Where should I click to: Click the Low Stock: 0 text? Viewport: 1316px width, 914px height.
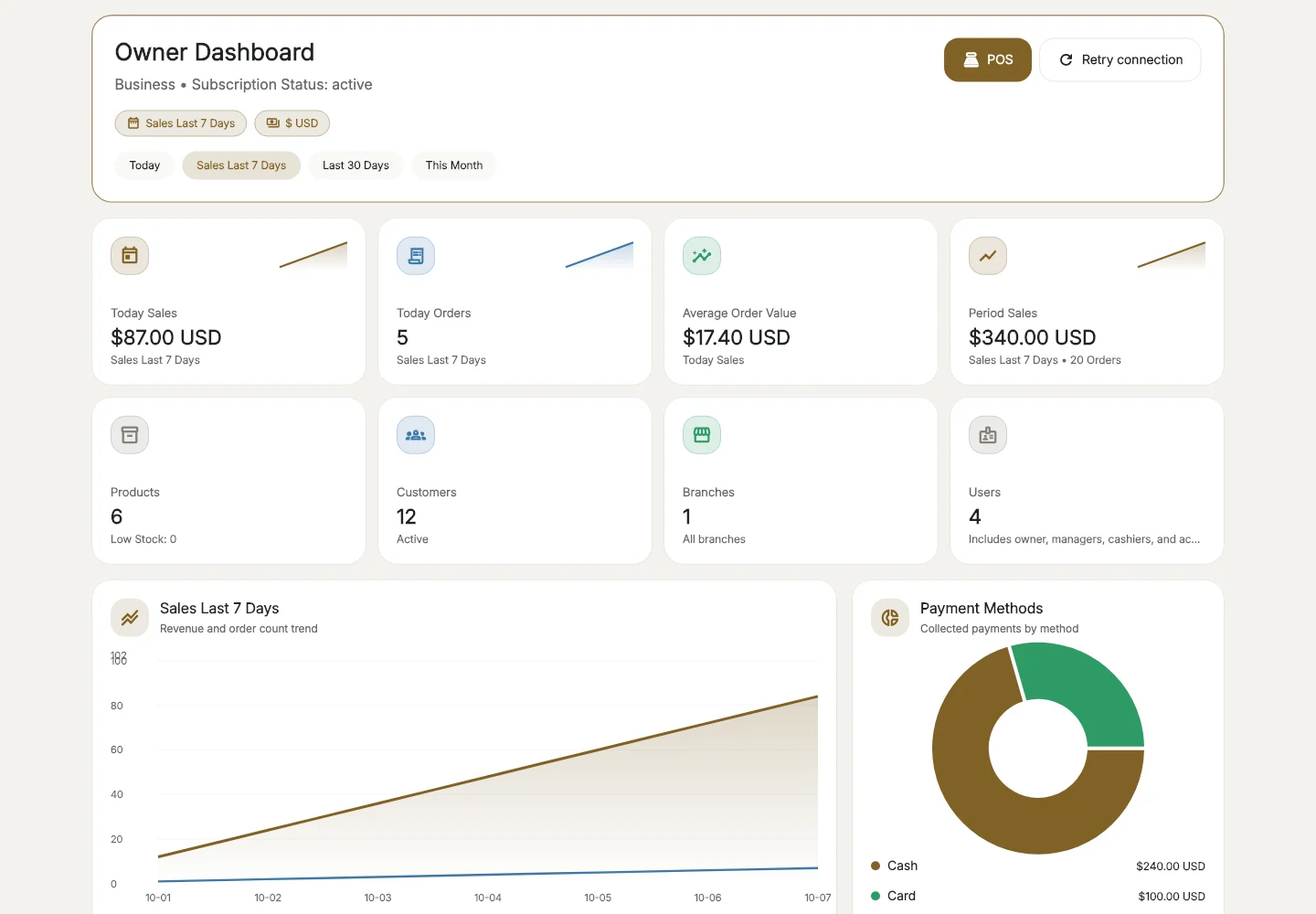(143, 539)
